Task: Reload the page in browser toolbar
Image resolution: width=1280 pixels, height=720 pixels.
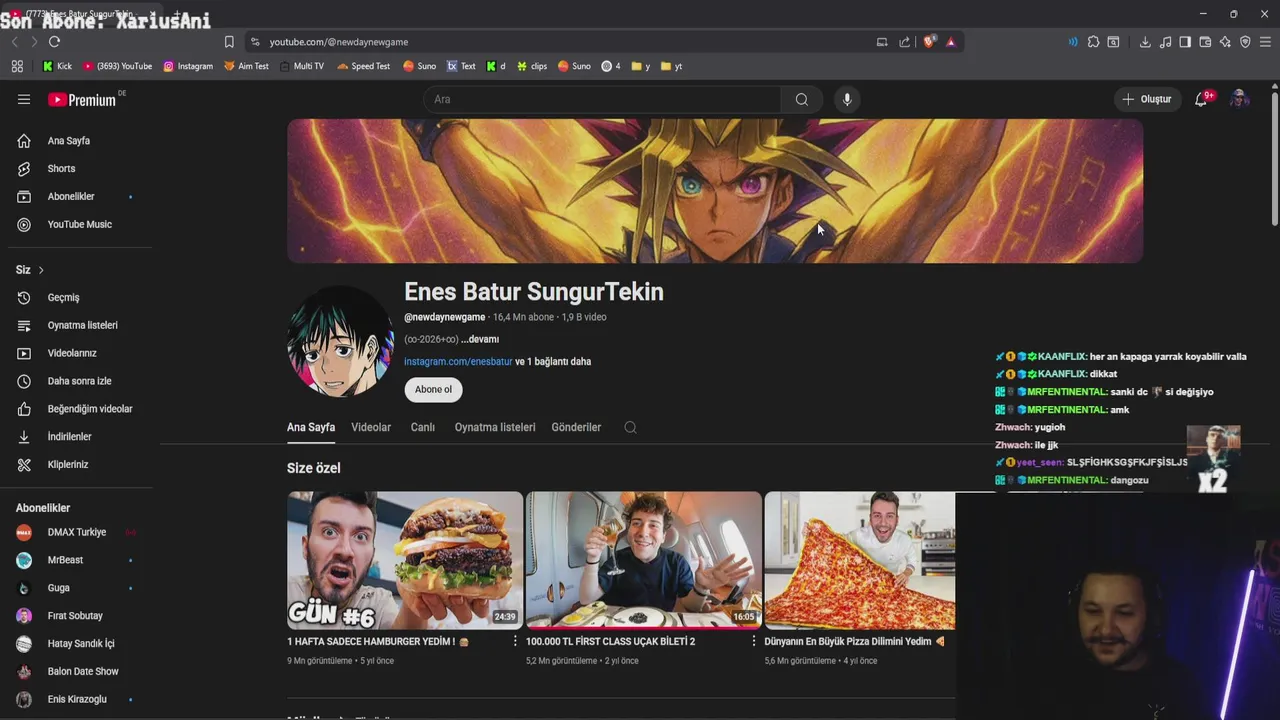Action: pyautogui.click(x=54, y=42)
